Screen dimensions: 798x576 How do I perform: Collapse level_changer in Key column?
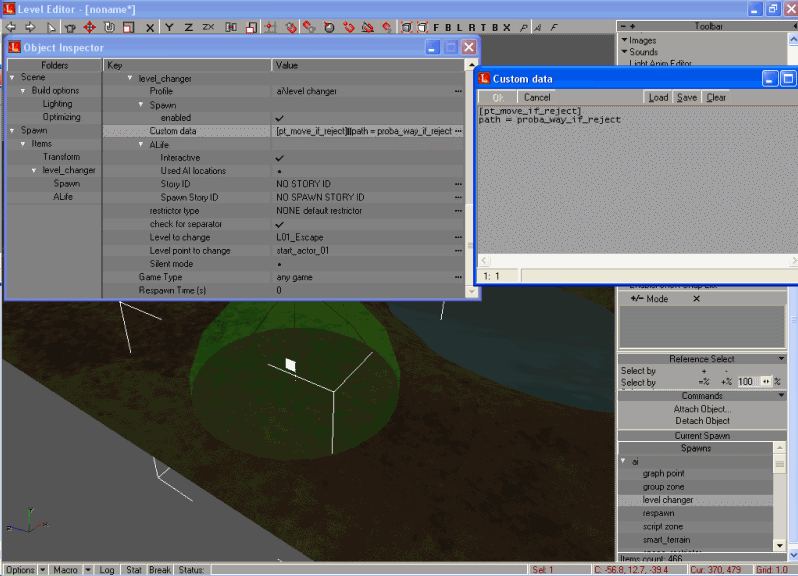(x=130, y=78)
